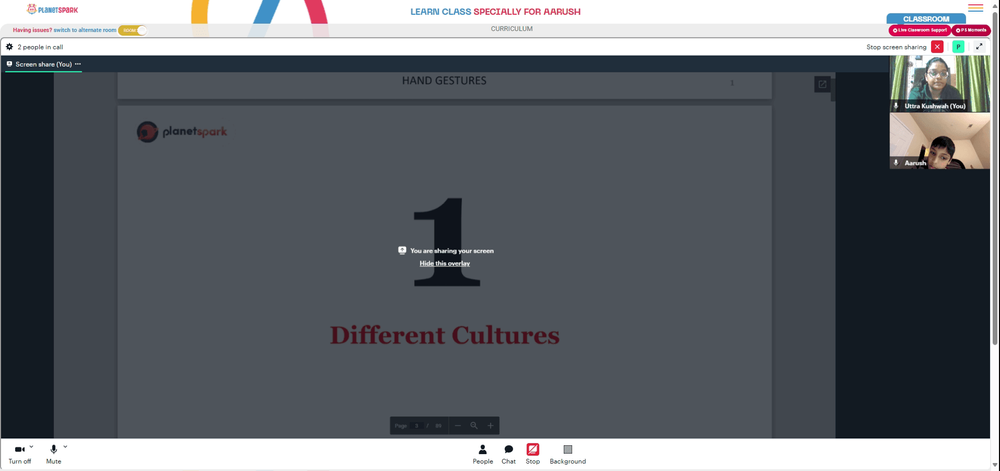
Task: Switch to the CLASSROOM tab
Action: coord(926,18)
